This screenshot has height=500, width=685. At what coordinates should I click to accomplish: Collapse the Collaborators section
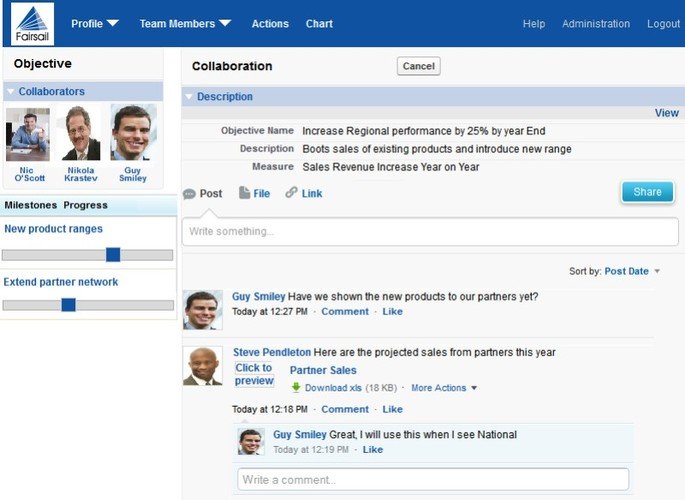pyautogui.click(x=10, y=91)
